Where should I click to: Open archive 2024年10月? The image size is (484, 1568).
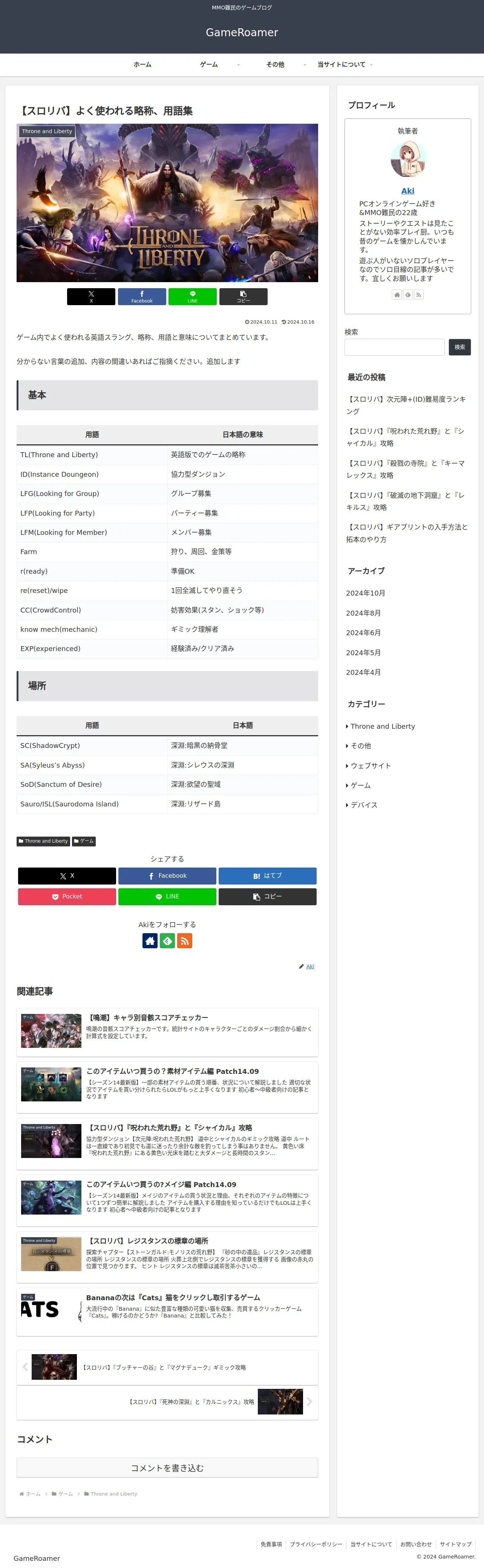[365, 593]
